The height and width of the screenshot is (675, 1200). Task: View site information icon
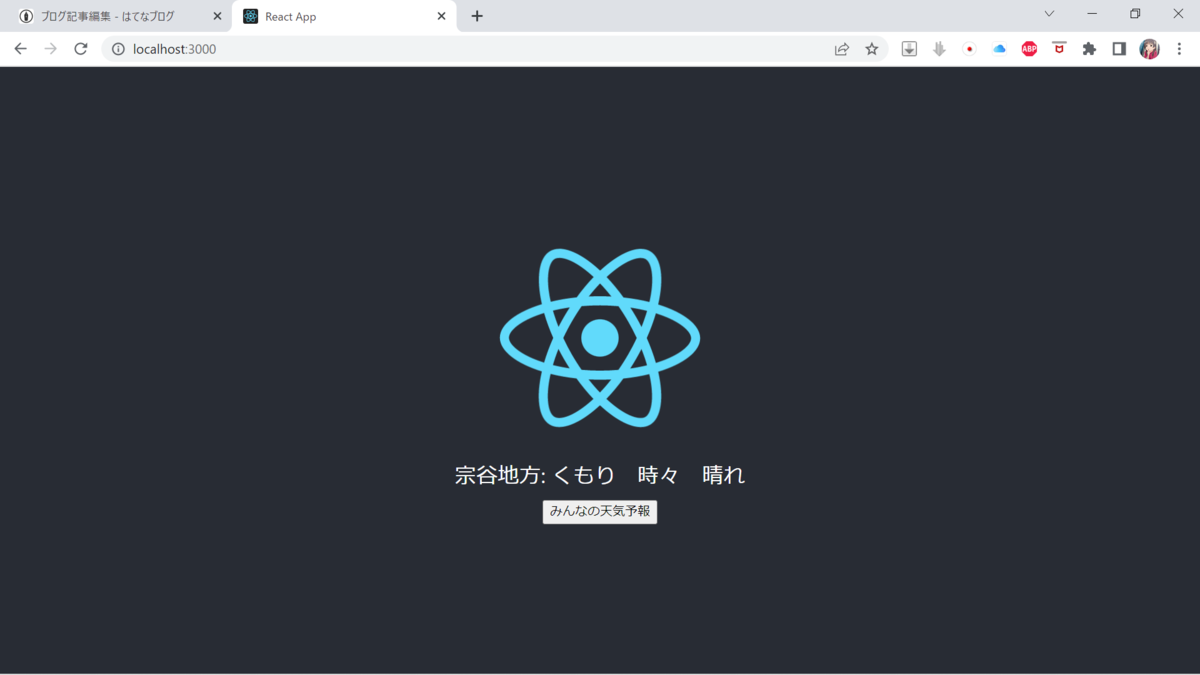118,49
